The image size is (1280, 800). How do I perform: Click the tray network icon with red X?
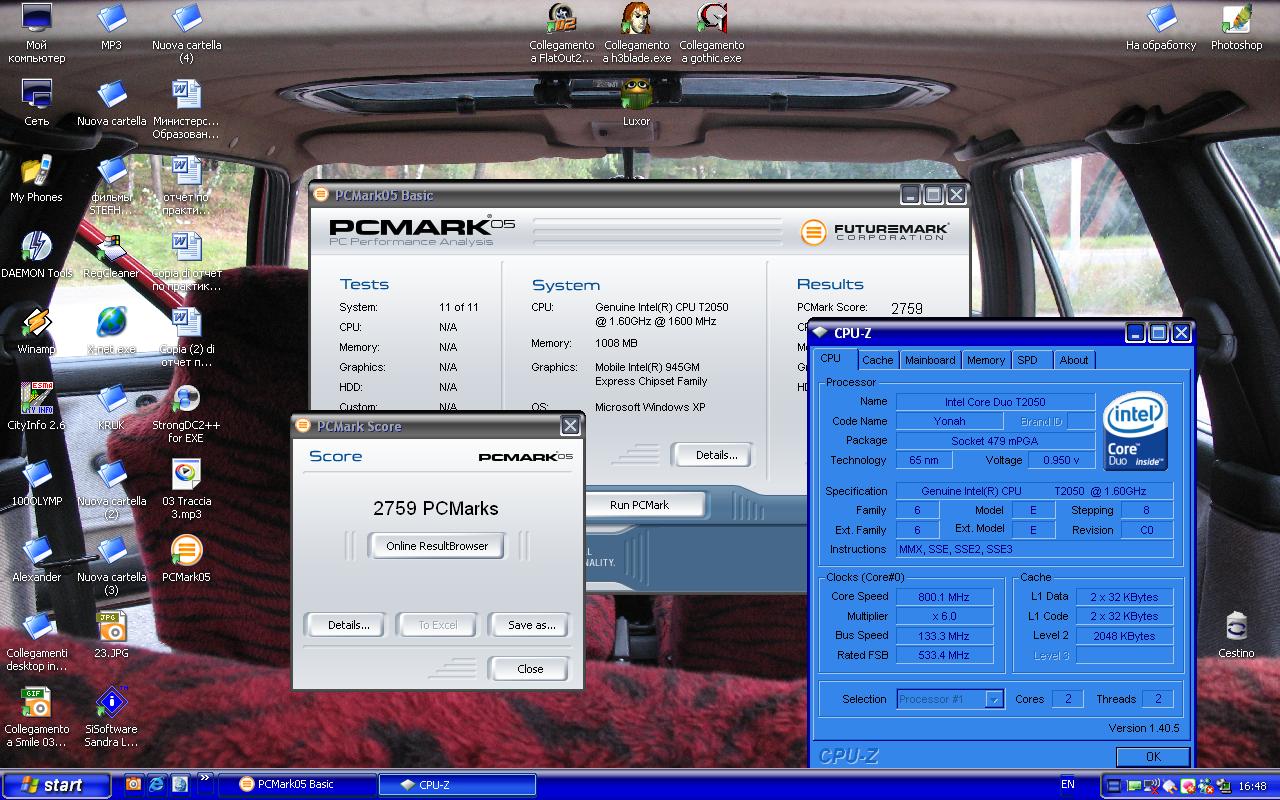[1151, 785]
